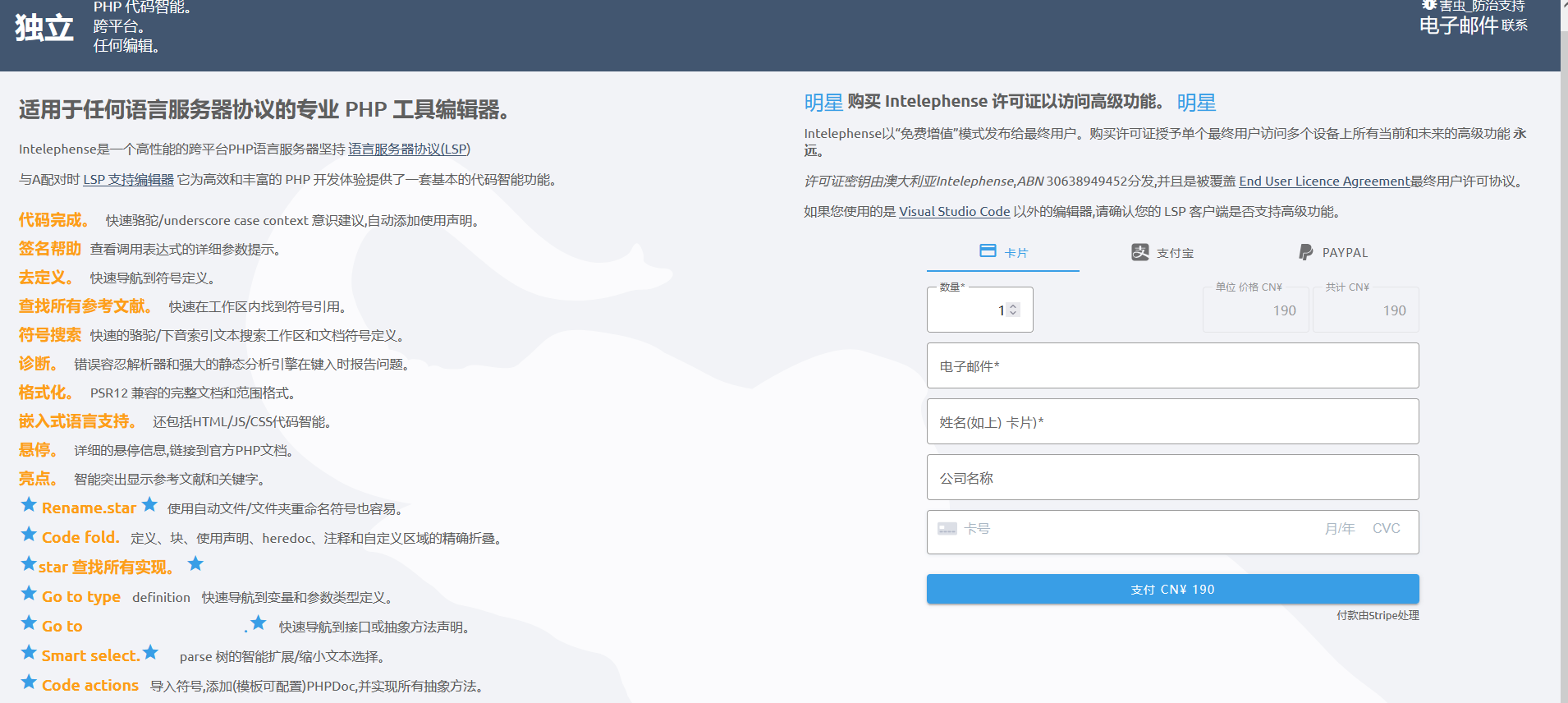Click the 电子邮件 联系 link in header
Viewport: 1568px width, 703px height.
point(1474,25)
